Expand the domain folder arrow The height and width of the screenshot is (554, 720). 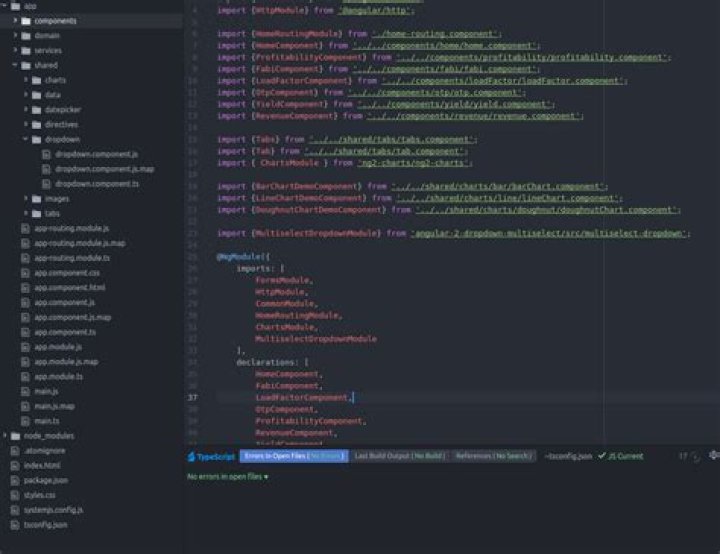[15, 35]
